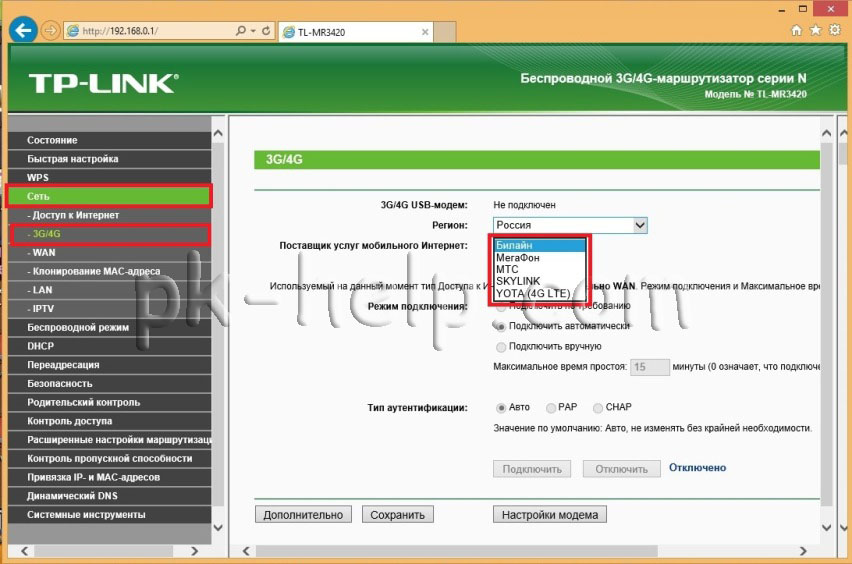Select Подключить автоматически radio button
The image size is (852, 564).
click(x=501, y=327)
